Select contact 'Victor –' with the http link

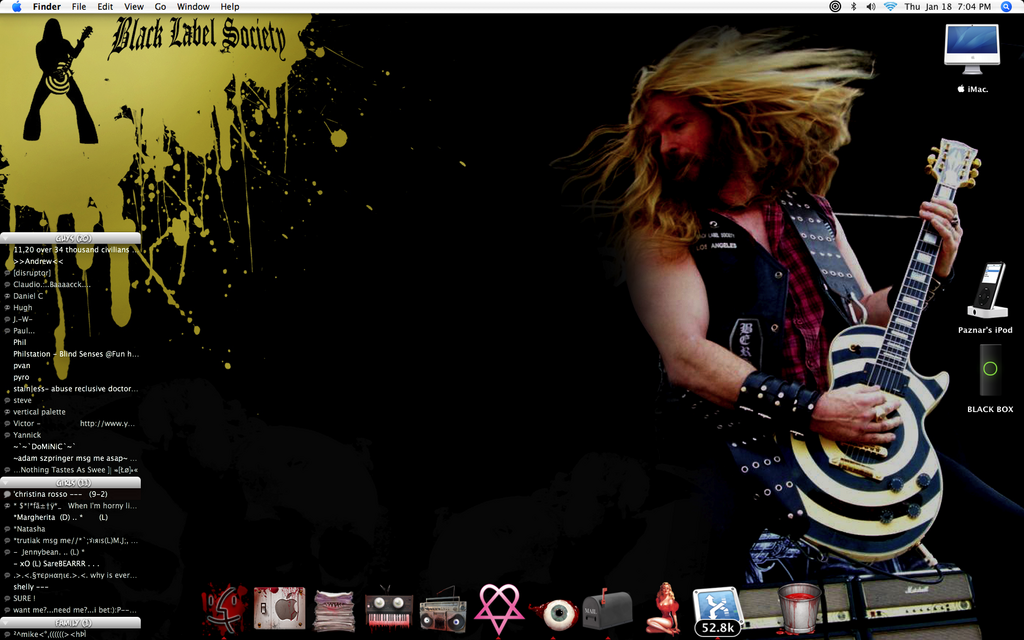[x=71, y=423]
